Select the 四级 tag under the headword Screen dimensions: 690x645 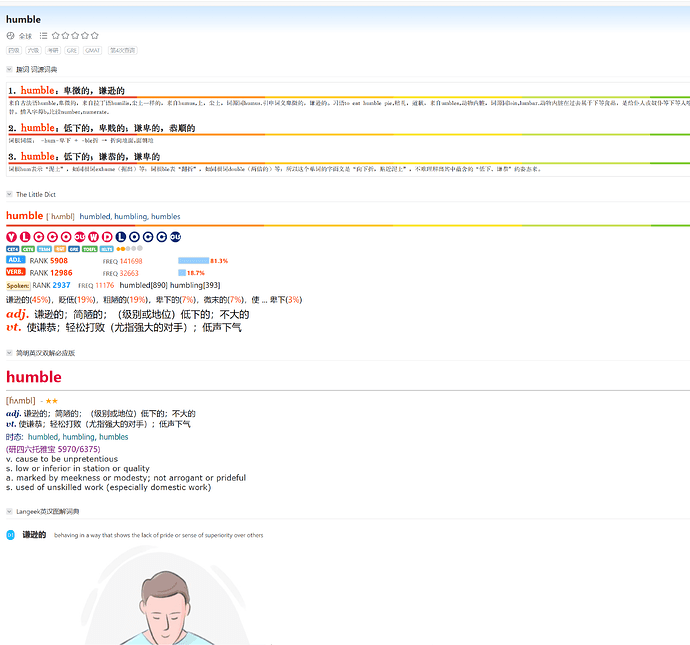click(14, 51)
